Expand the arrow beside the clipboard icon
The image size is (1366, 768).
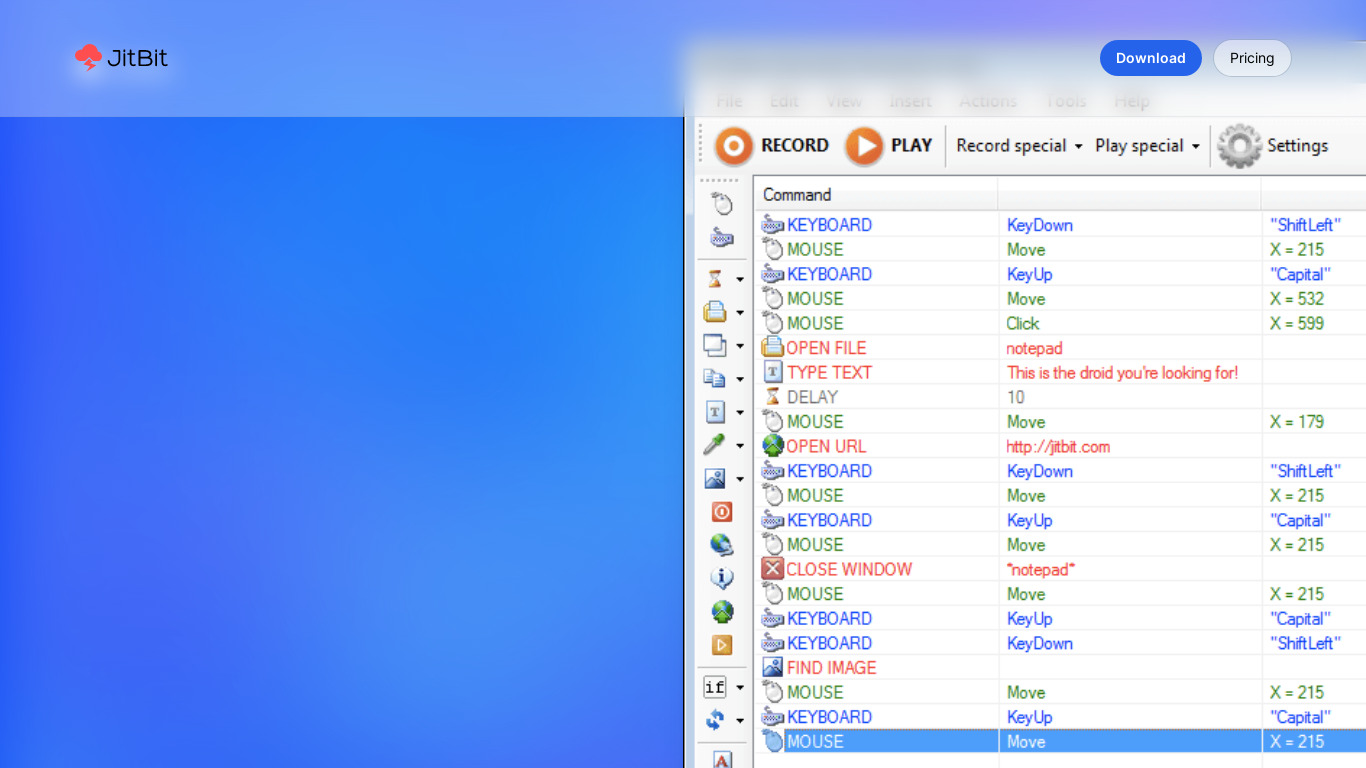tap(740, 379)
